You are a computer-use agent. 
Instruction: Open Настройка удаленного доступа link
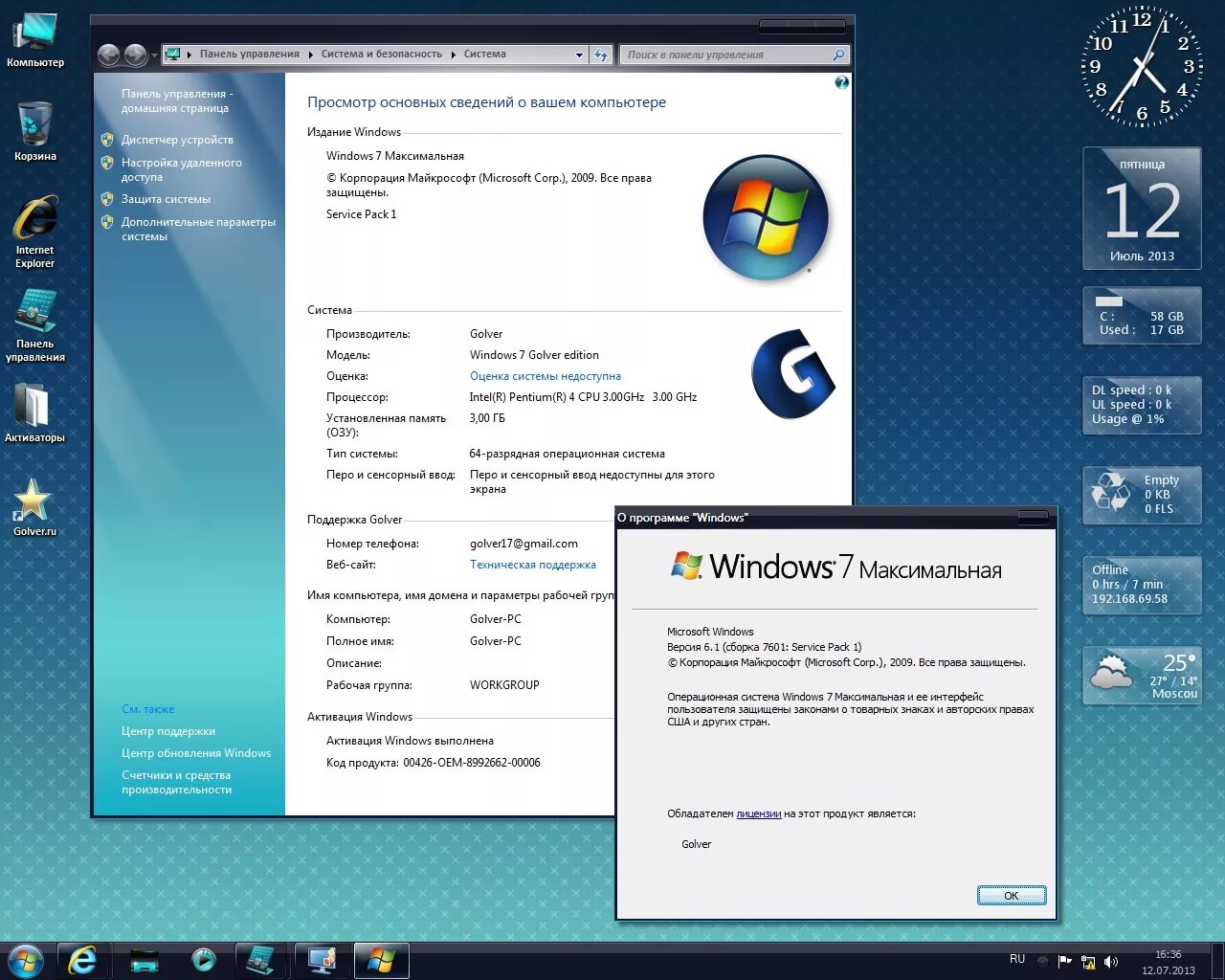182,169
